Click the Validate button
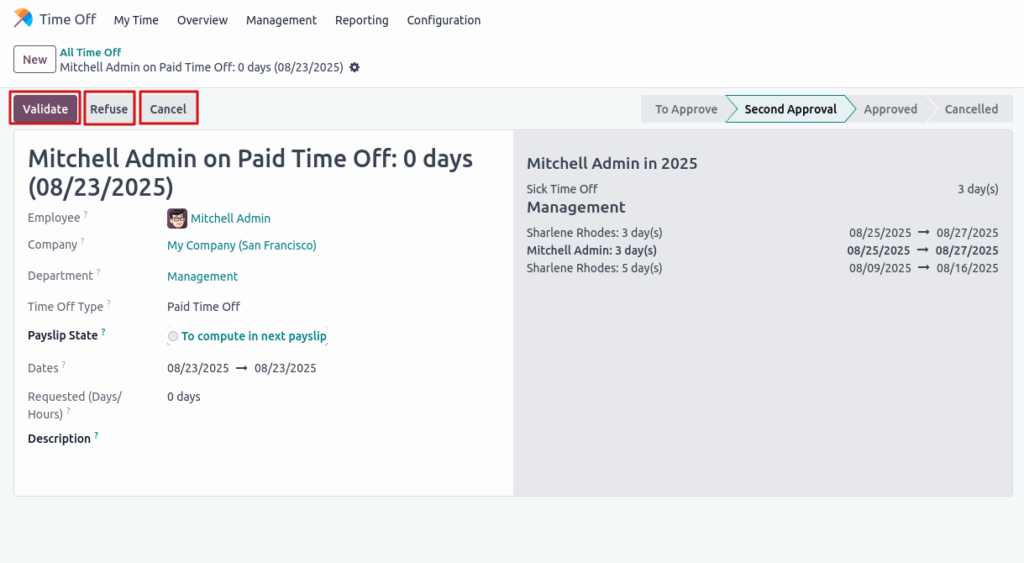Image resolution: width=1024 pixels, height=563 pixels. point(45,109)
